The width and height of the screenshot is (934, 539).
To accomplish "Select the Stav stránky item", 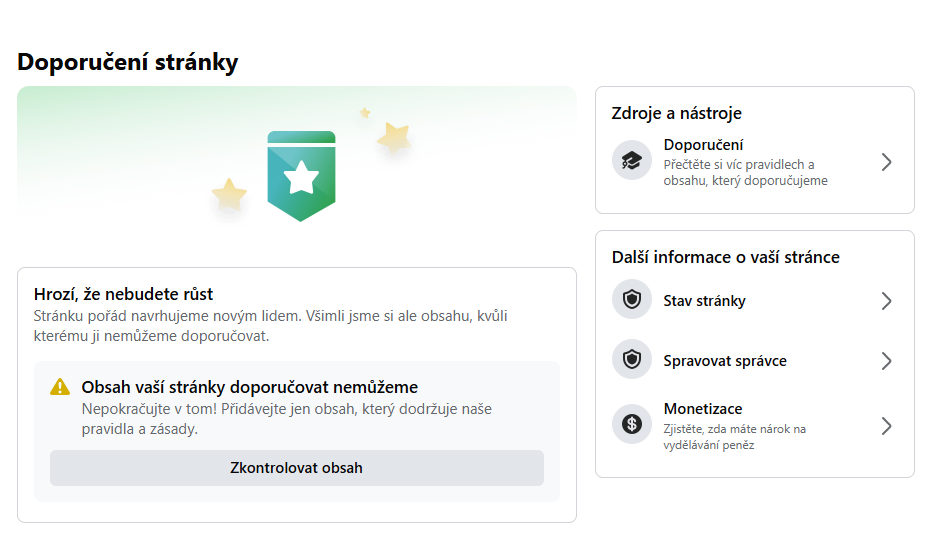I will [x=754, y=300].
